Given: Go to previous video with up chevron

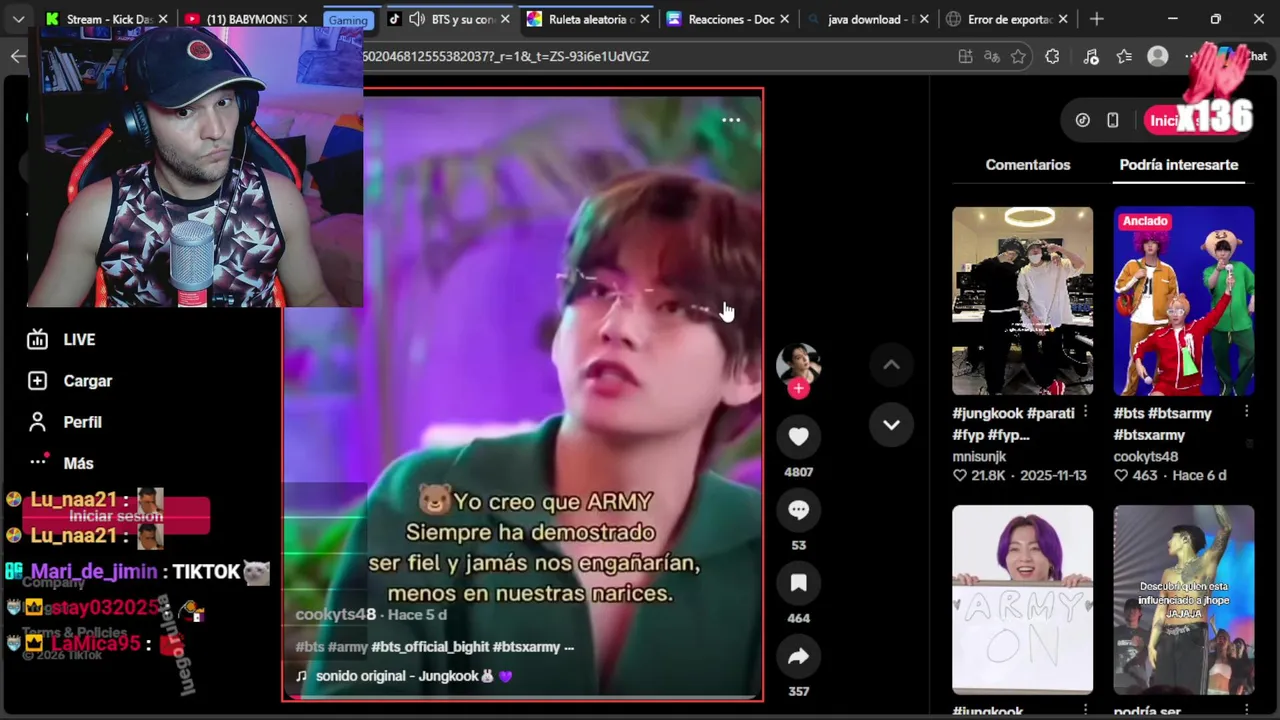Looking at the screenshot, I should tap(891, 365).
